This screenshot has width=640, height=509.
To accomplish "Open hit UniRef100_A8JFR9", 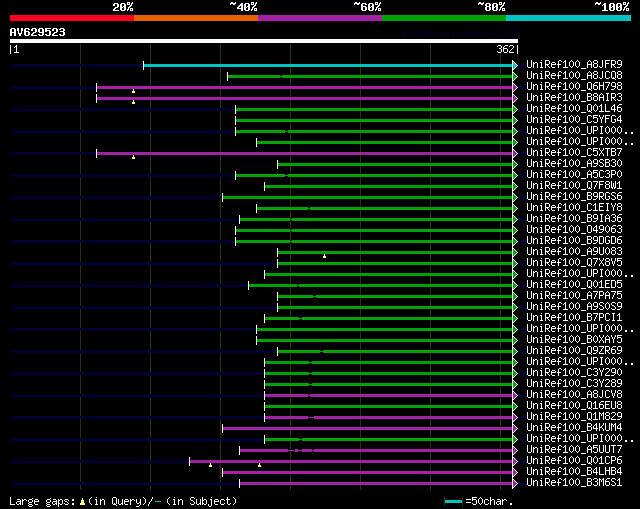I will [x=574, y=64].
